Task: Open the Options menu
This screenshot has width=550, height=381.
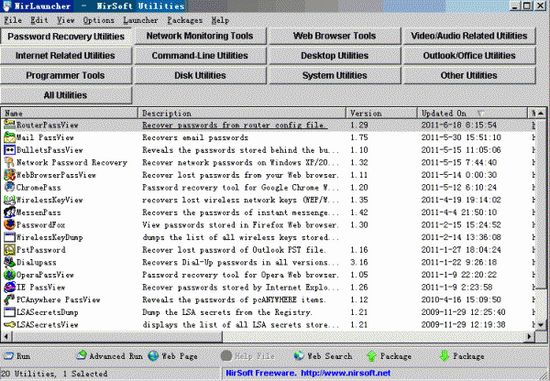Action: click(99, 20)
